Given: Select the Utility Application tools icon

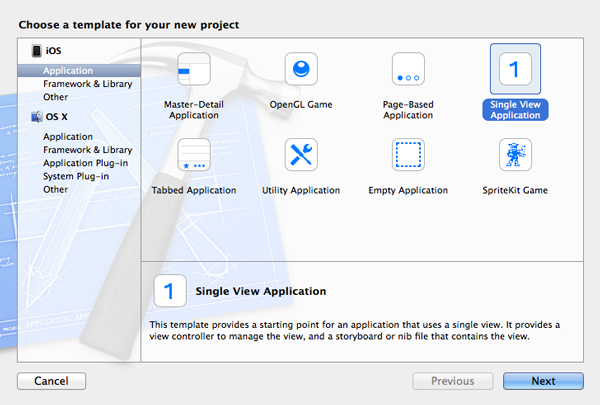Looking at the screenshot, I should click(301, 156).
